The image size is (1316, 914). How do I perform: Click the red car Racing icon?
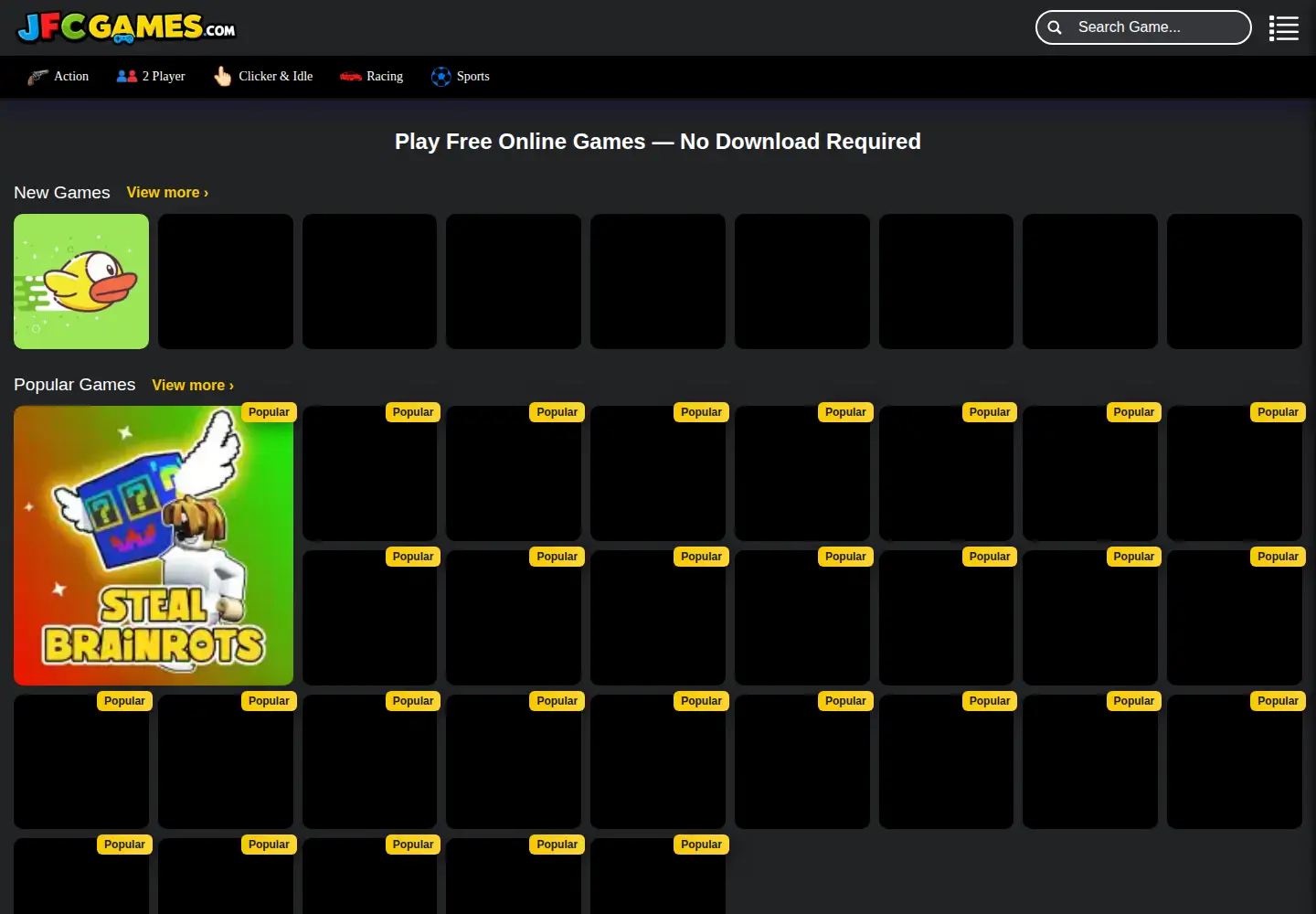[351, 77]
